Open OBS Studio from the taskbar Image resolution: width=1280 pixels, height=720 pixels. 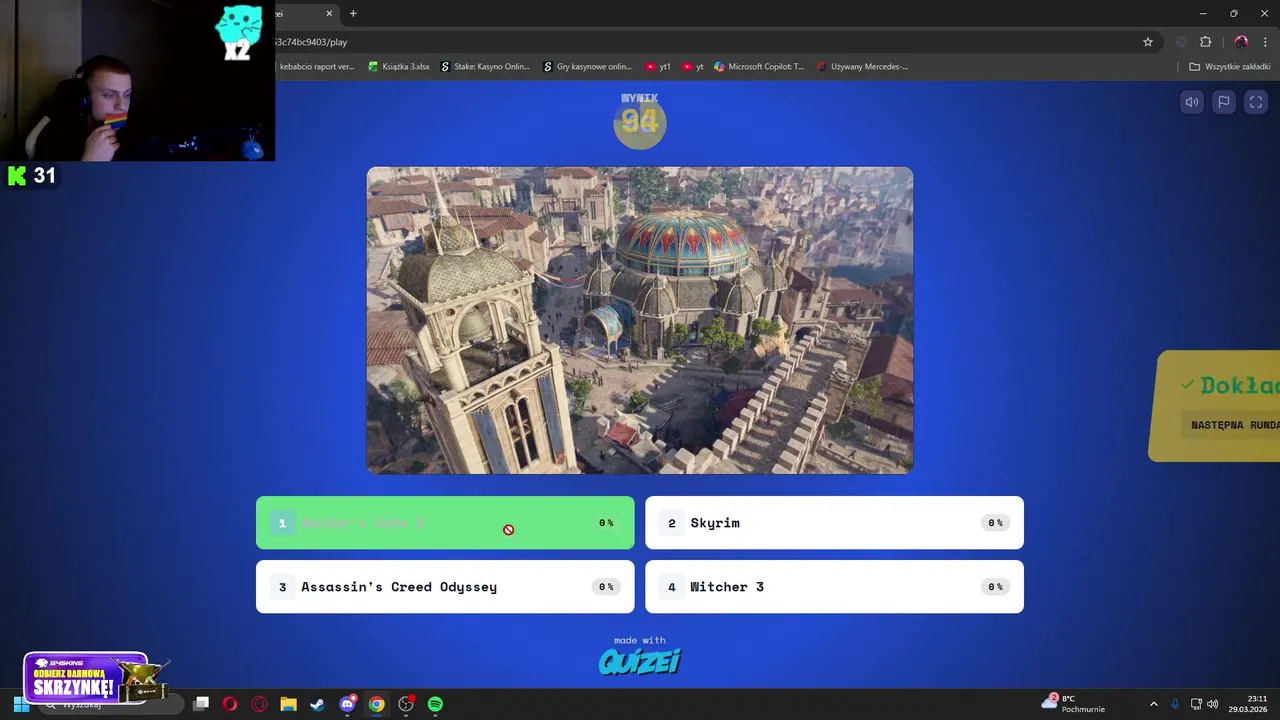(406, 704)
